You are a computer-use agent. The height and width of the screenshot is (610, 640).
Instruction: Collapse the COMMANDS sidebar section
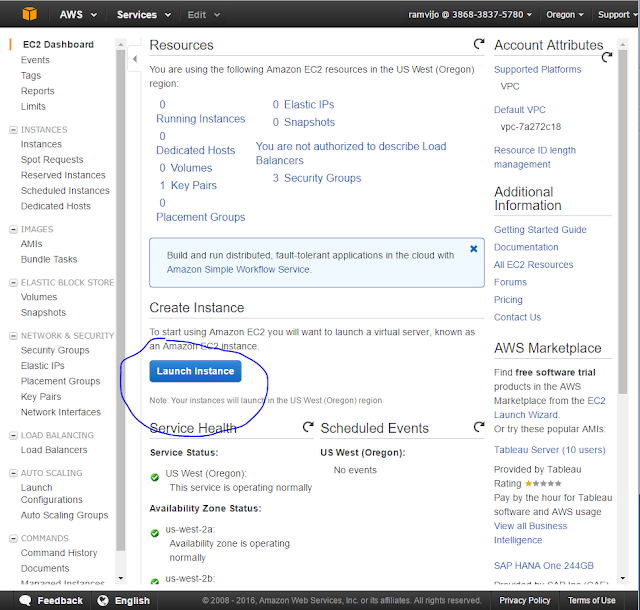coord(13,538)
